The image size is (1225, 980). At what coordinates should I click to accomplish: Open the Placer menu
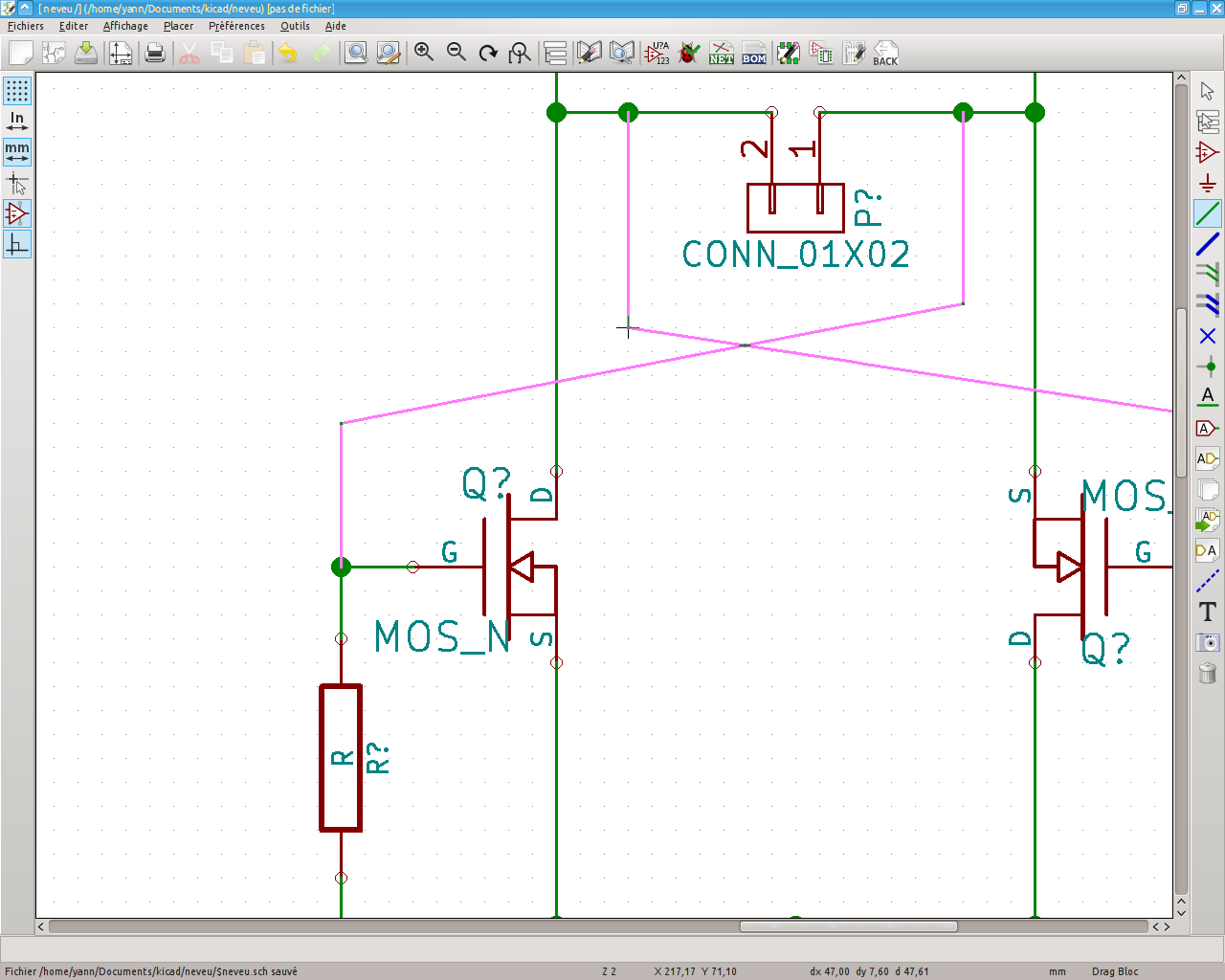pos(178,26)
